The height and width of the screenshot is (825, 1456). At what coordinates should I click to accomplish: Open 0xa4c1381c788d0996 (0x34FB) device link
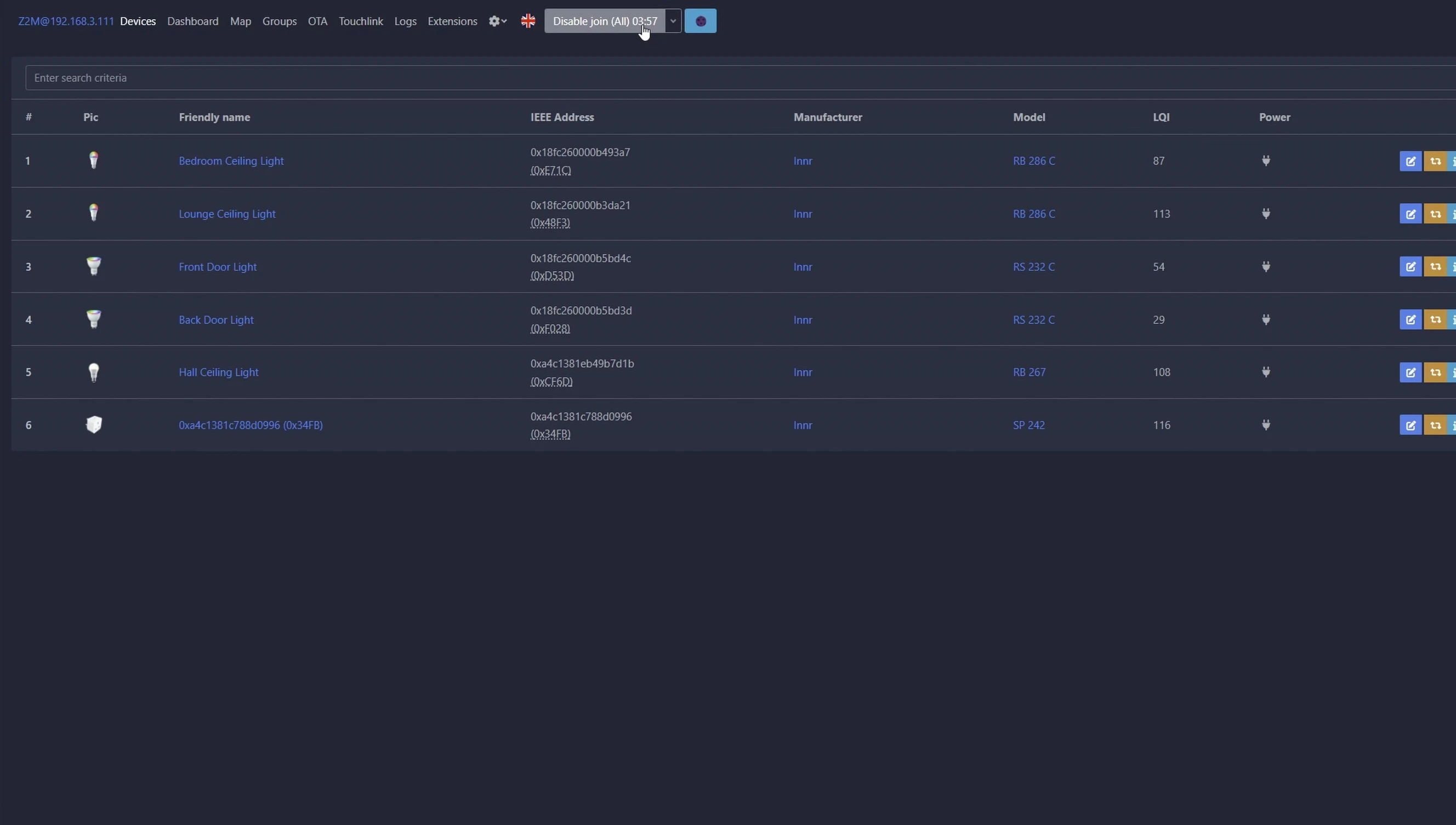pyautogui.click(x=251, y=425)
